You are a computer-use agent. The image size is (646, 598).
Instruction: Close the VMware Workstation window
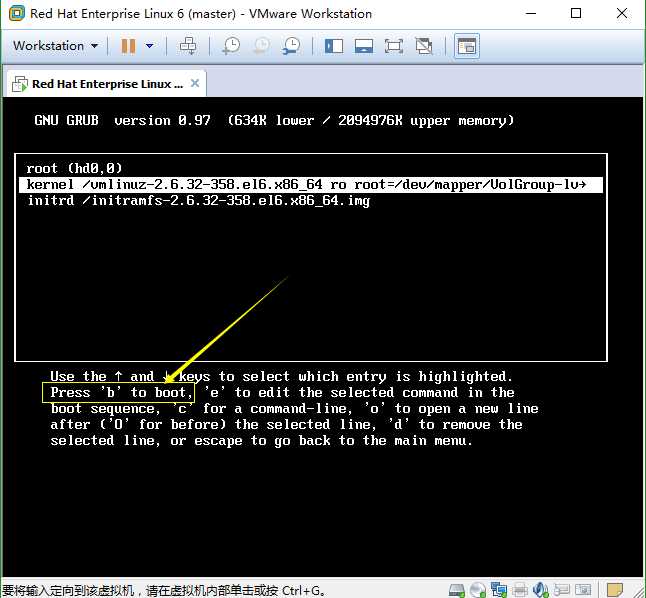[622, 14]
